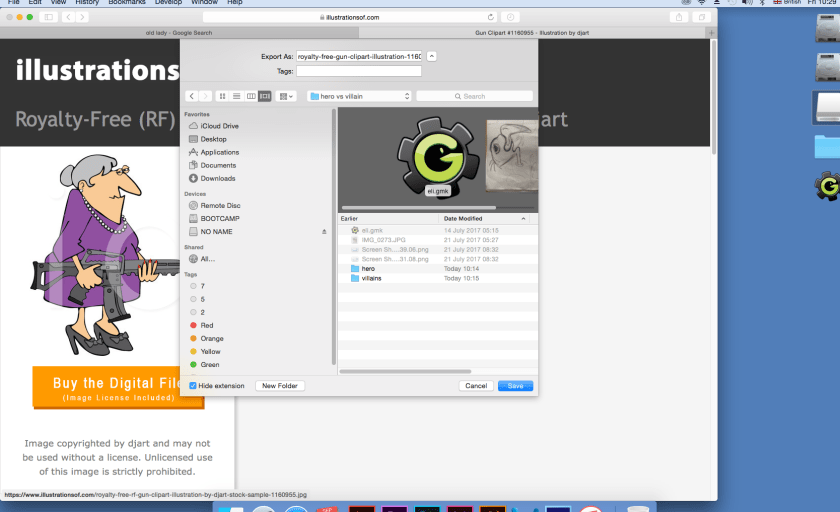The image size is (840, 512).
Task: Open iCloud Drive in sidebar
Action: tap(219, 126)
